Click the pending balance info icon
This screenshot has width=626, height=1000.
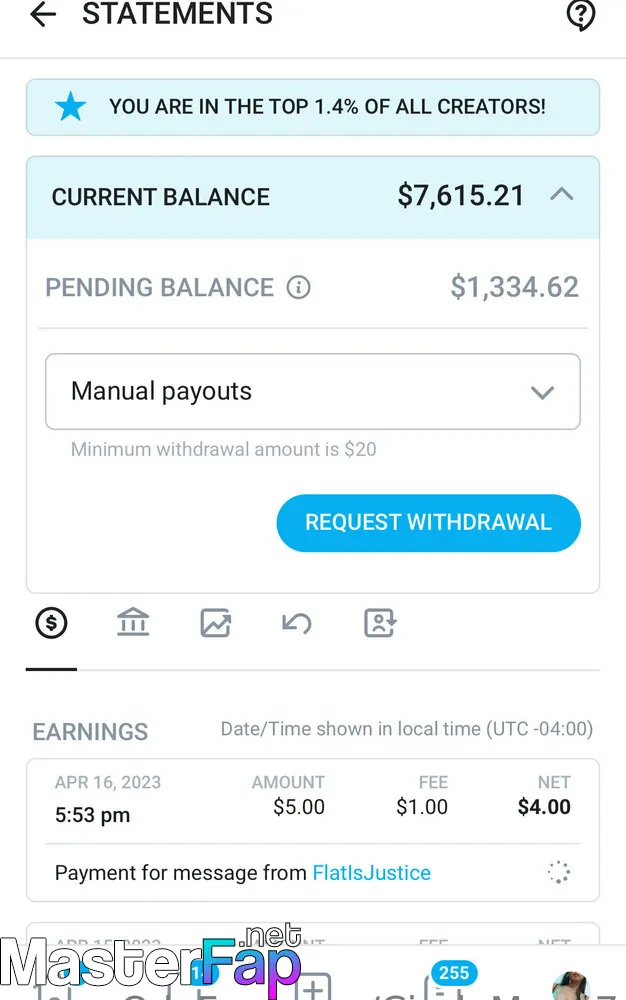coord(298,288)
